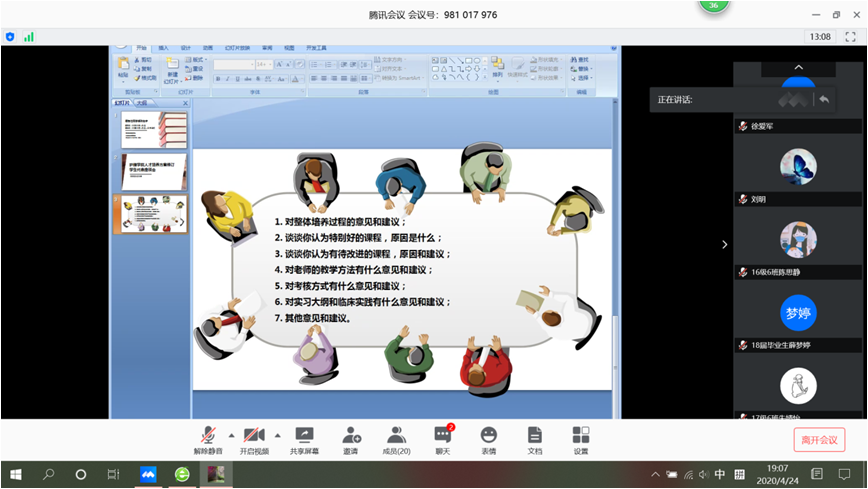Click the Invite (邀请) icon
Viewport: 868px width, 489px height.
(x=351, y=440)
